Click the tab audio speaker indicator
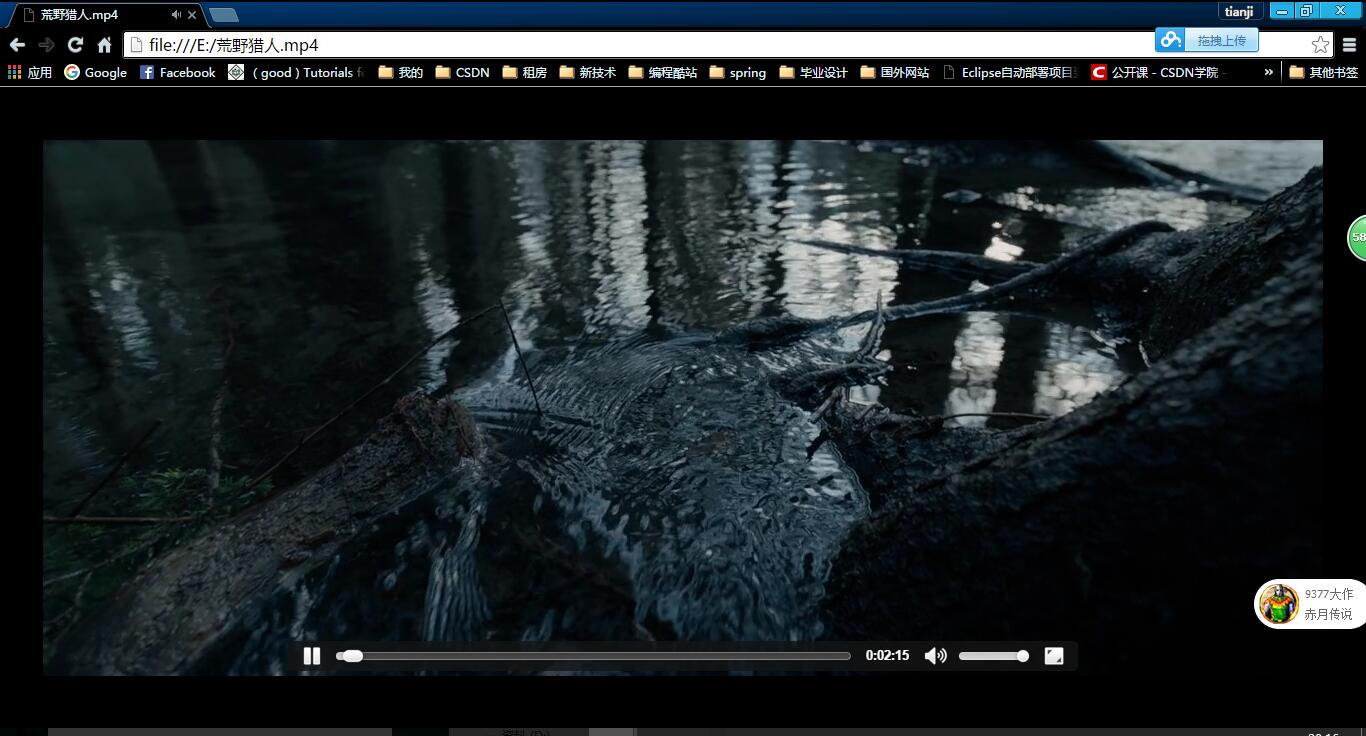Image resolution: width=1366 pixels, height=736 pixels. pos(176,15)
